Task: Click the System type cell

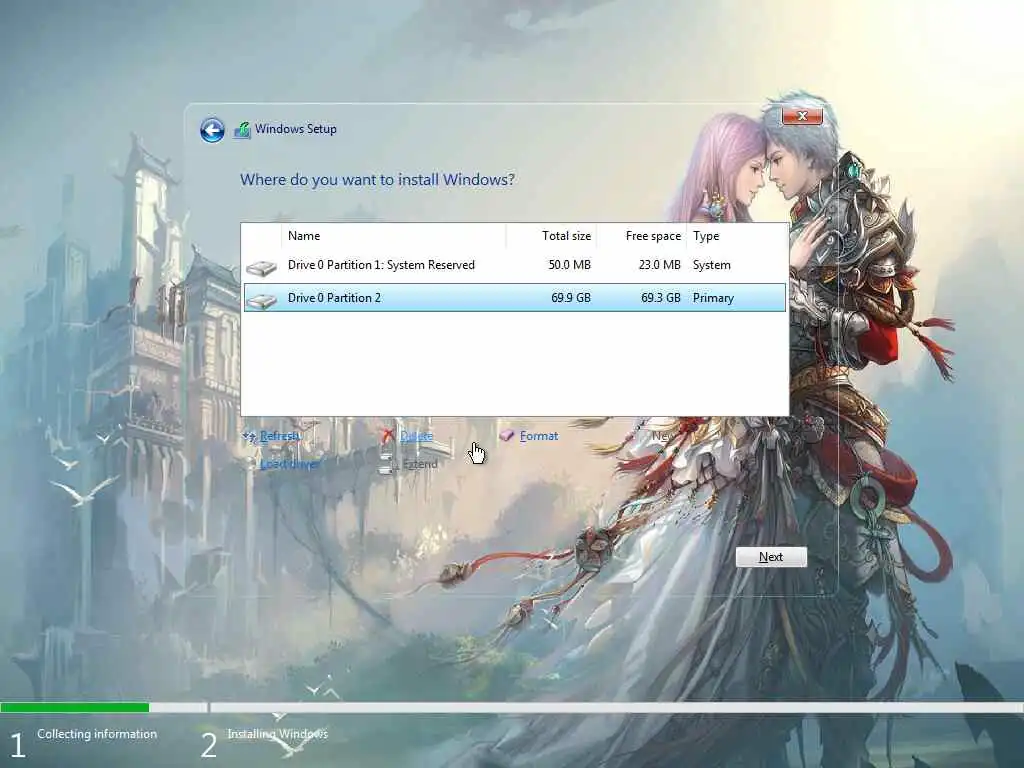Action: (x=712, y=265)
